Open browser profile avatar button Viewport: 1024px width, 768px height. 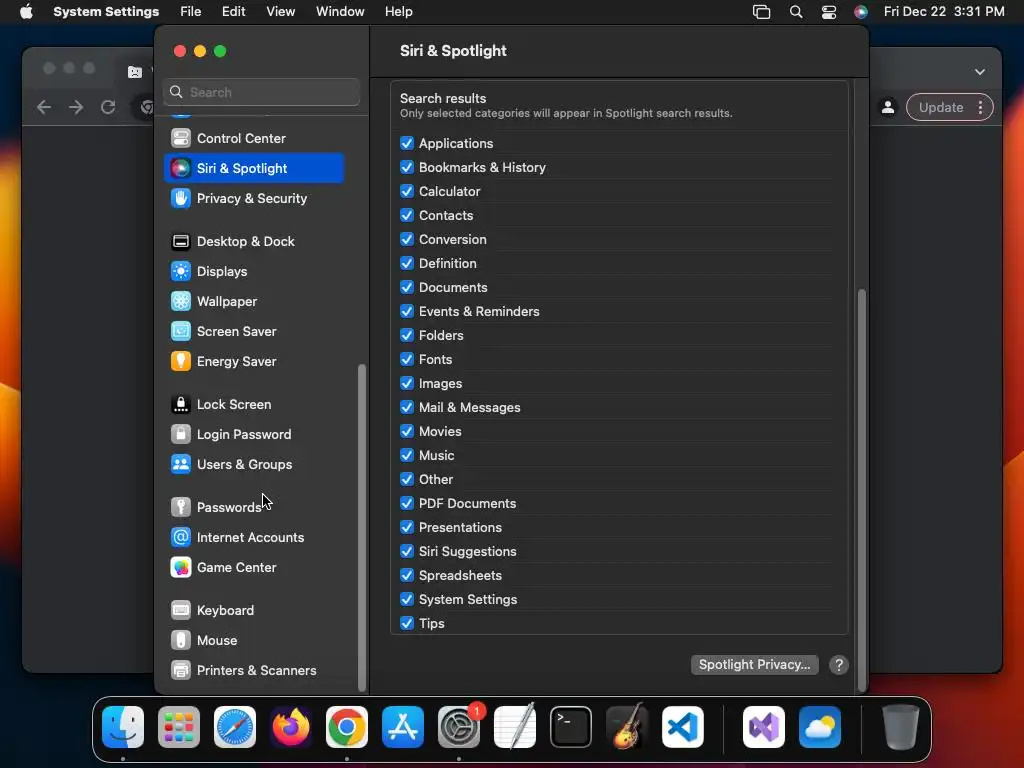(x=888, y=108)
